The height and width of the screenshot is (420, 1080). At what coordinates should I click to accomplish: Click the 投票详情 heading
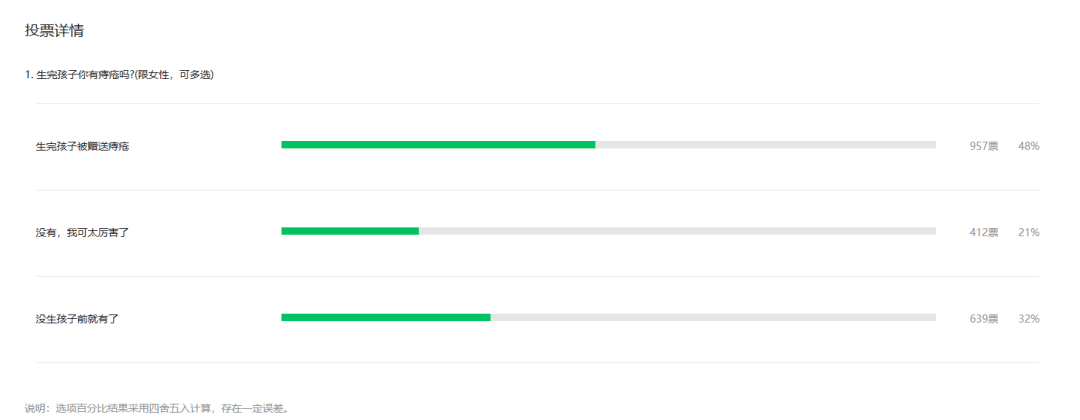(54, 31)
